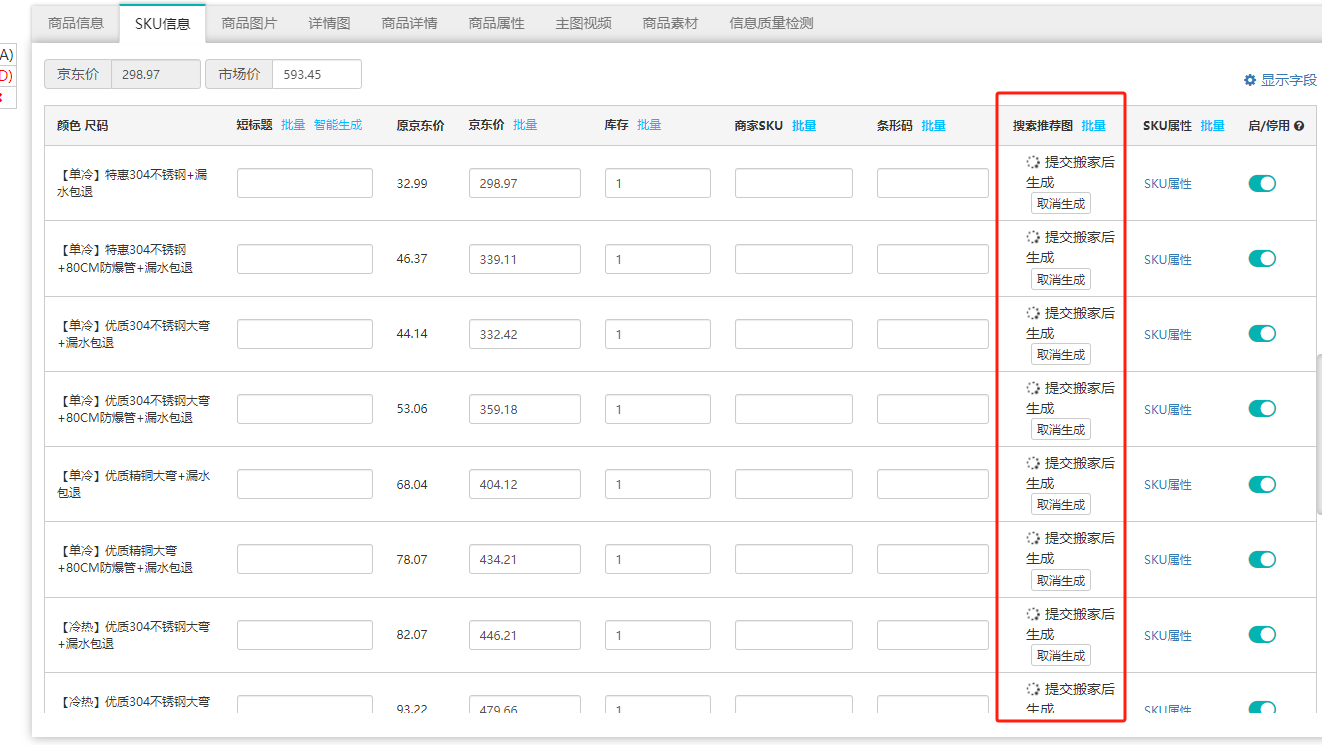Toggle off the first SKU row switch
This screenshot has width=1322, height=745.
tap(1262, 183)
